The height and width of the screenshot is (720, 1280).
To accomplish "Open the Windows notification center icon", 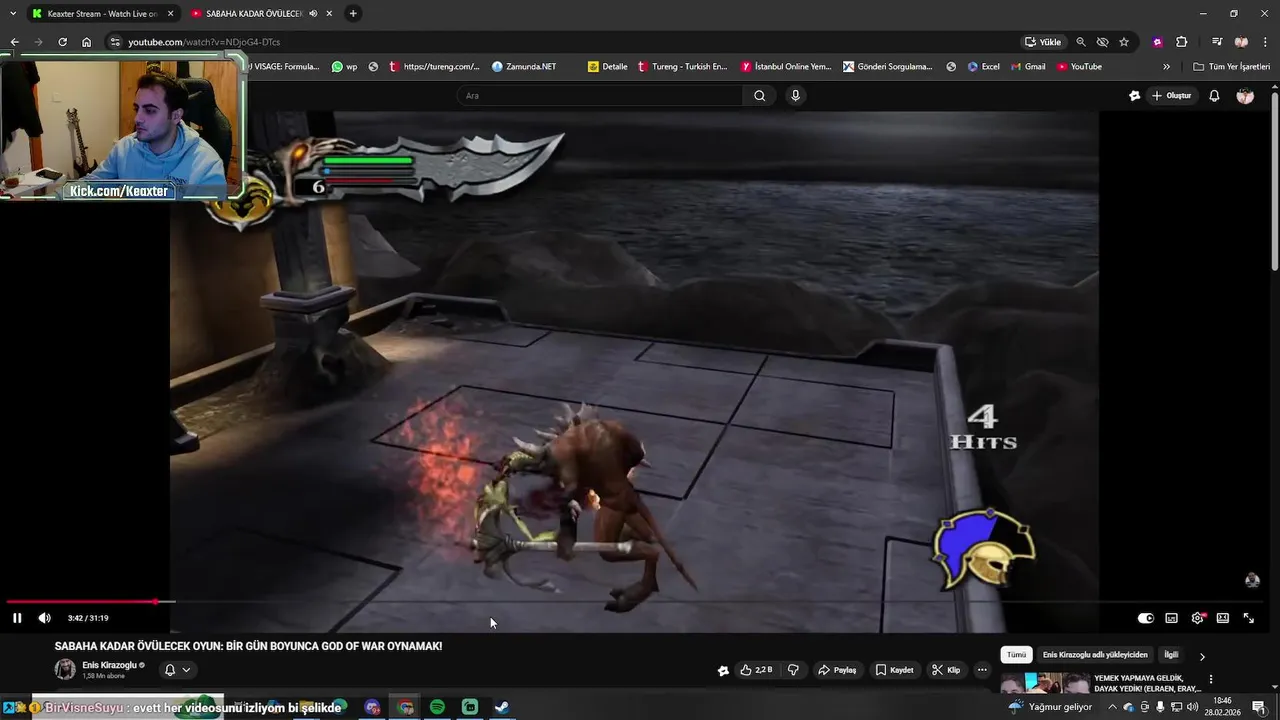I will tap(1259, 707).
